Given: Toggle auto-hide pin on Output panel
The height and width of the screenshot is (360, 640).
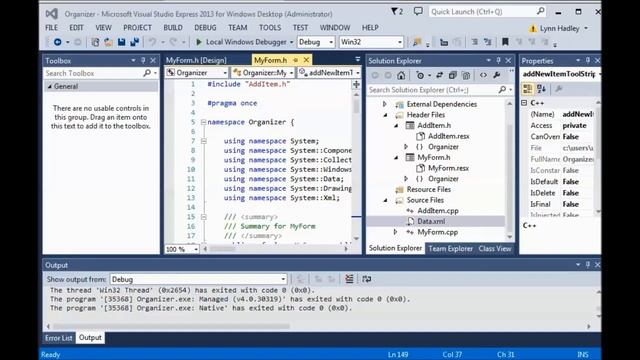Looking at the screenshot, I should point(588,265).
